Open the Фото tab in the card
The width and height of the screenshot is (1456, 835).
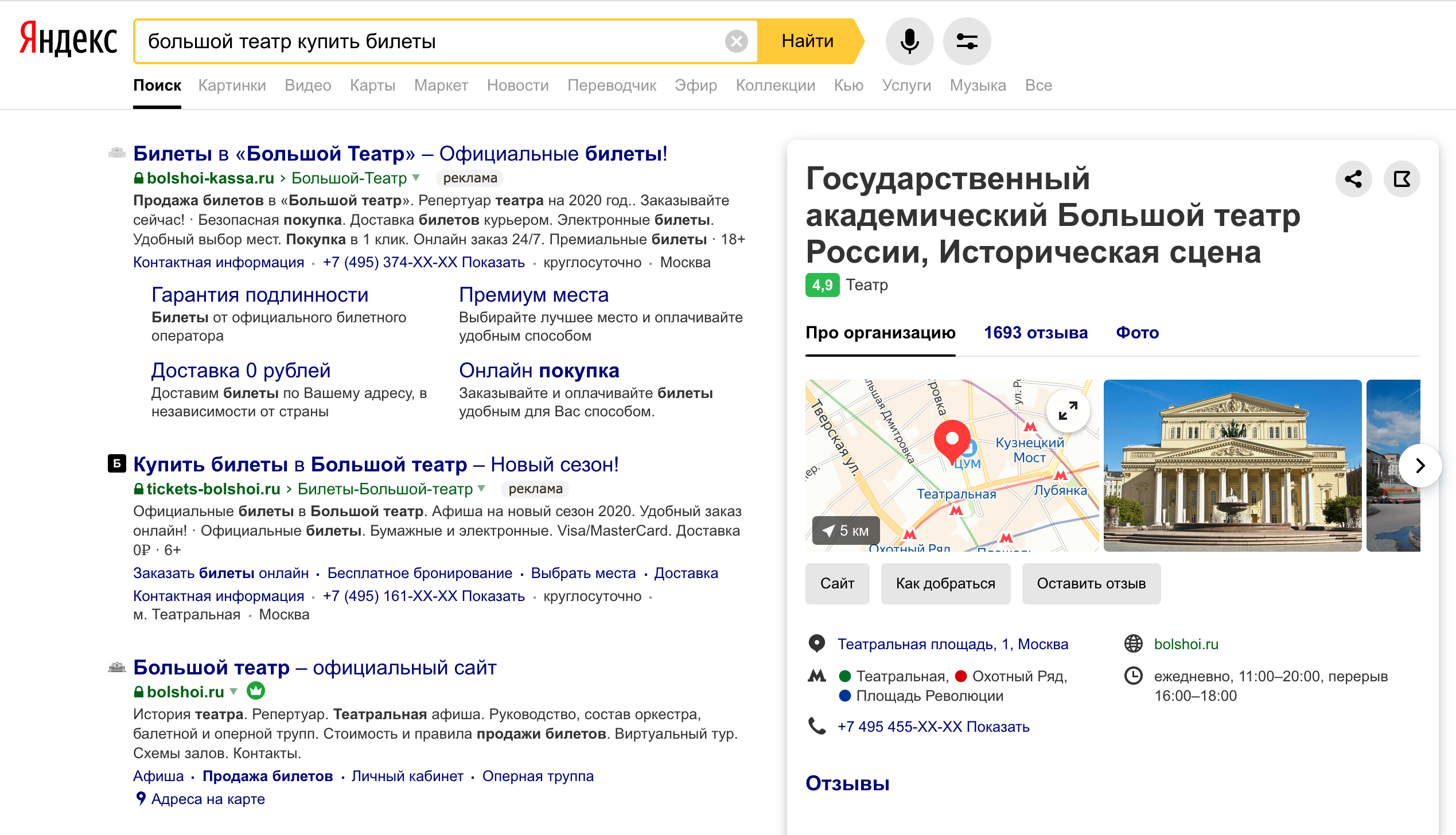(x=1137, y=333)
